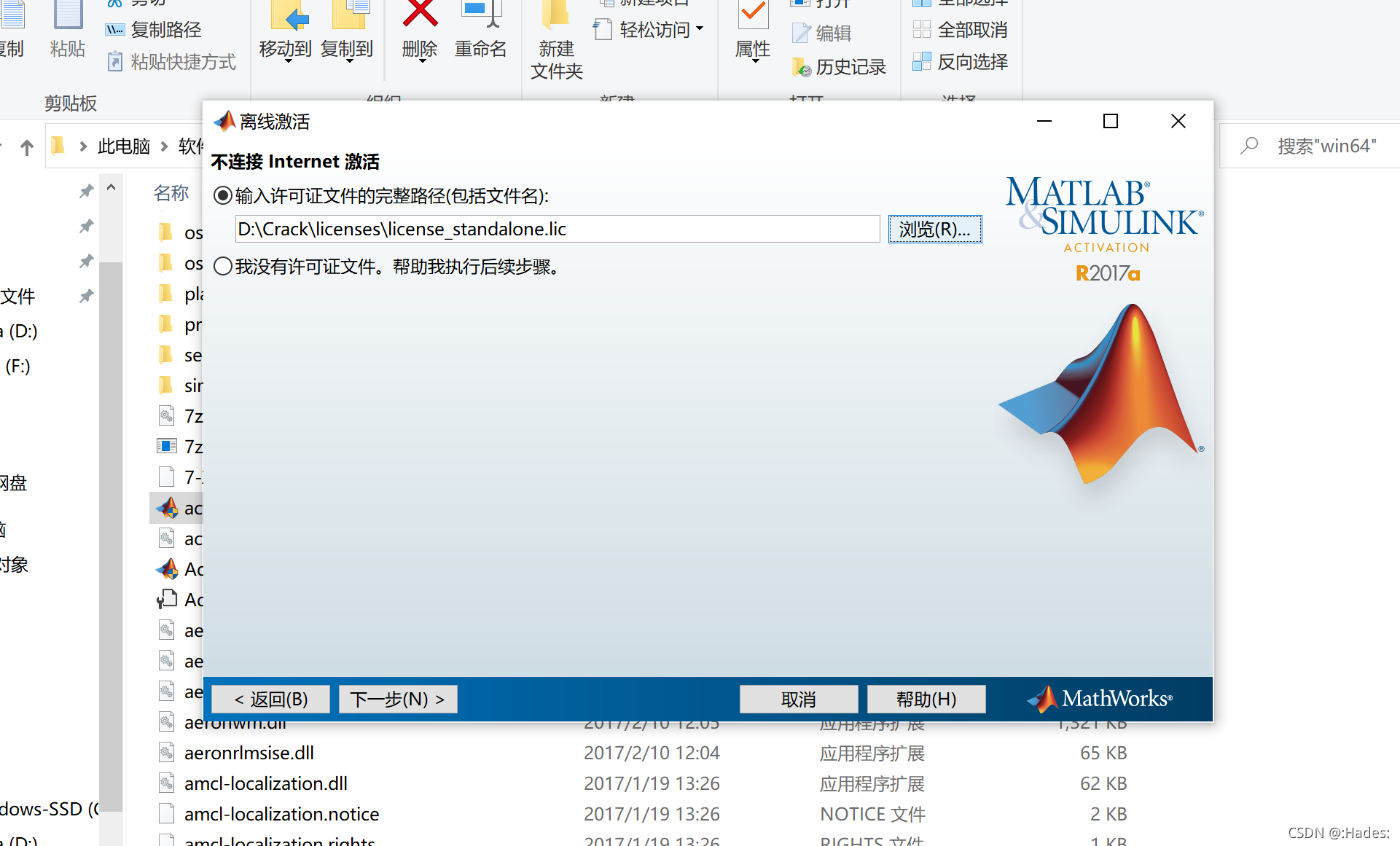The height and width of the screenshot is (846, 1400).
Task: Click the Next (下一步(N) >) button
Action: tap(397, 699)
